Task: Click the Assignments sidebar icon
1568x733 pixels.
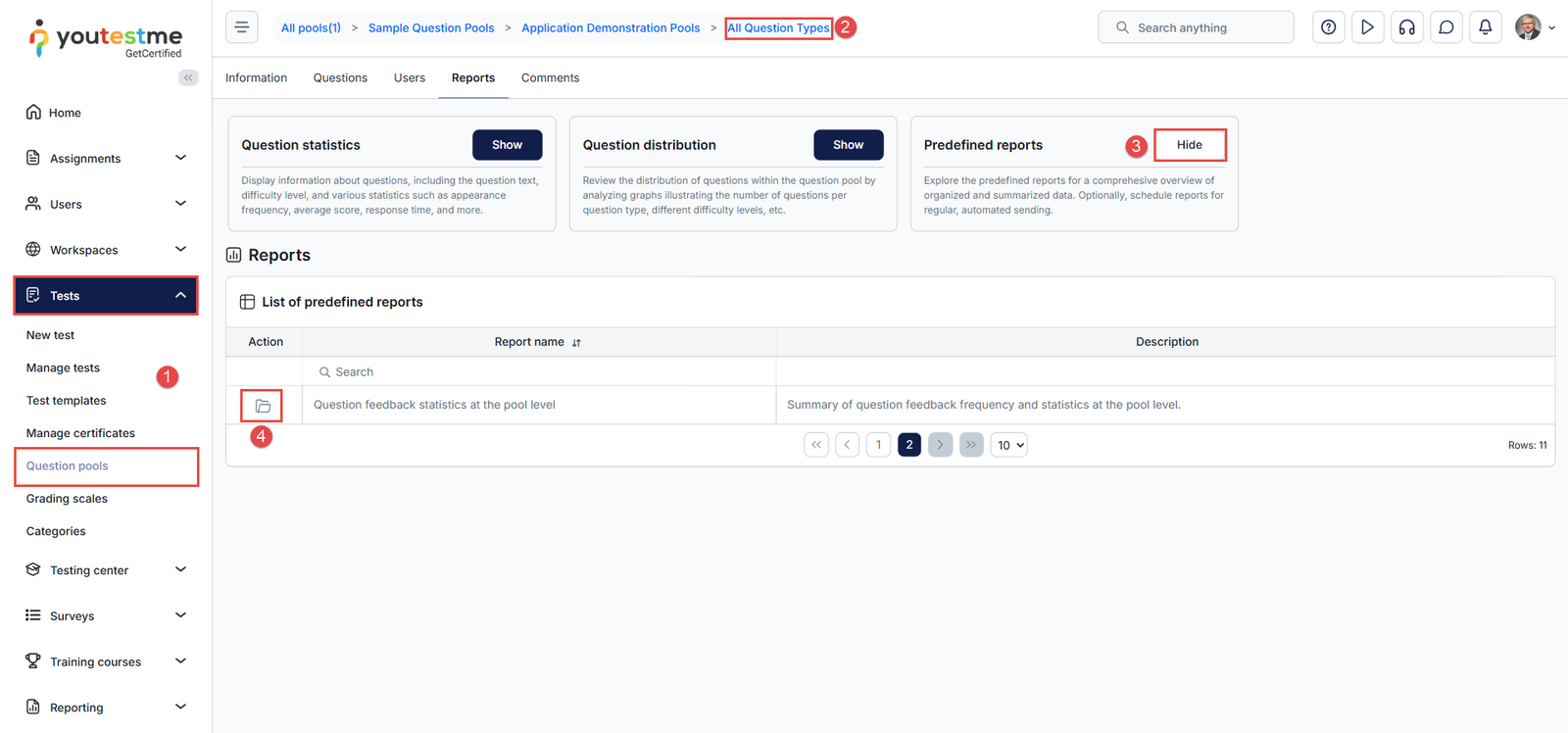Action: (33, 158)
